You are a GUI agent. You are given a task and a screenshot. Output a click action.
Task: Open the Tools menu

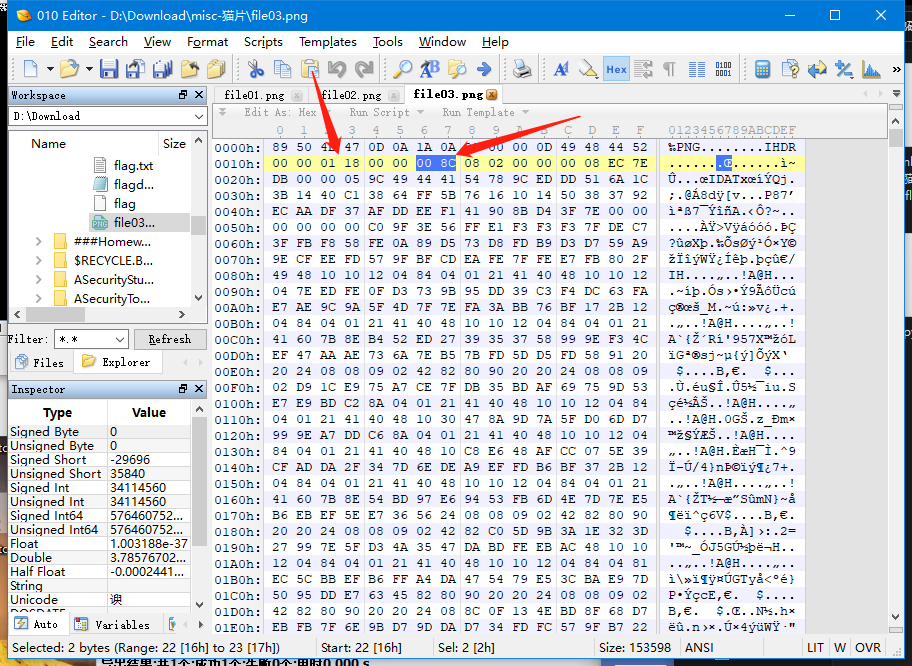pos(387,42)
